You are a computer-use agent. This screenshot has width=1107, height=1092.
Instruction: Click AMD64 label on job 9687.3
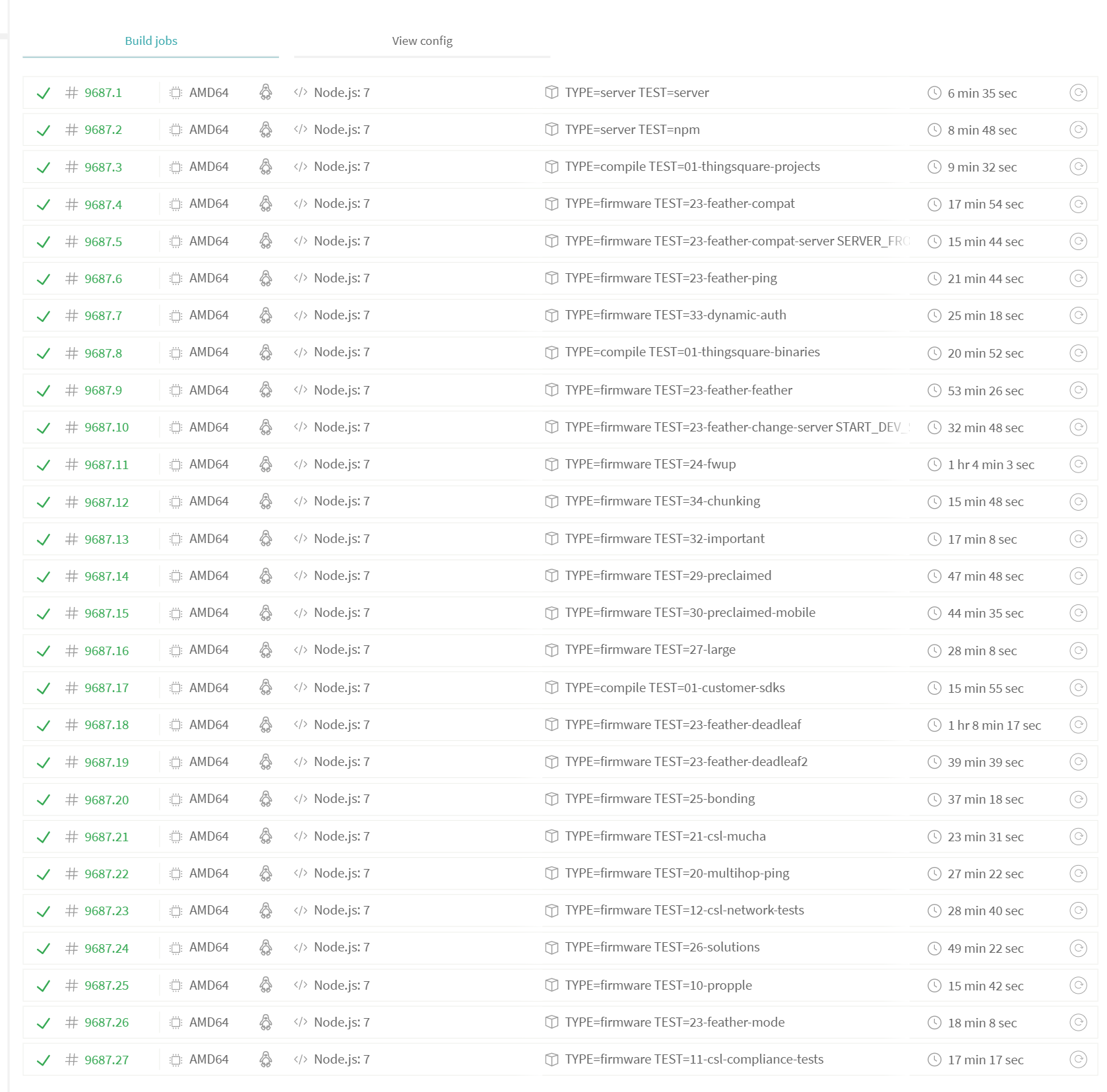click(x=208, y=166)
